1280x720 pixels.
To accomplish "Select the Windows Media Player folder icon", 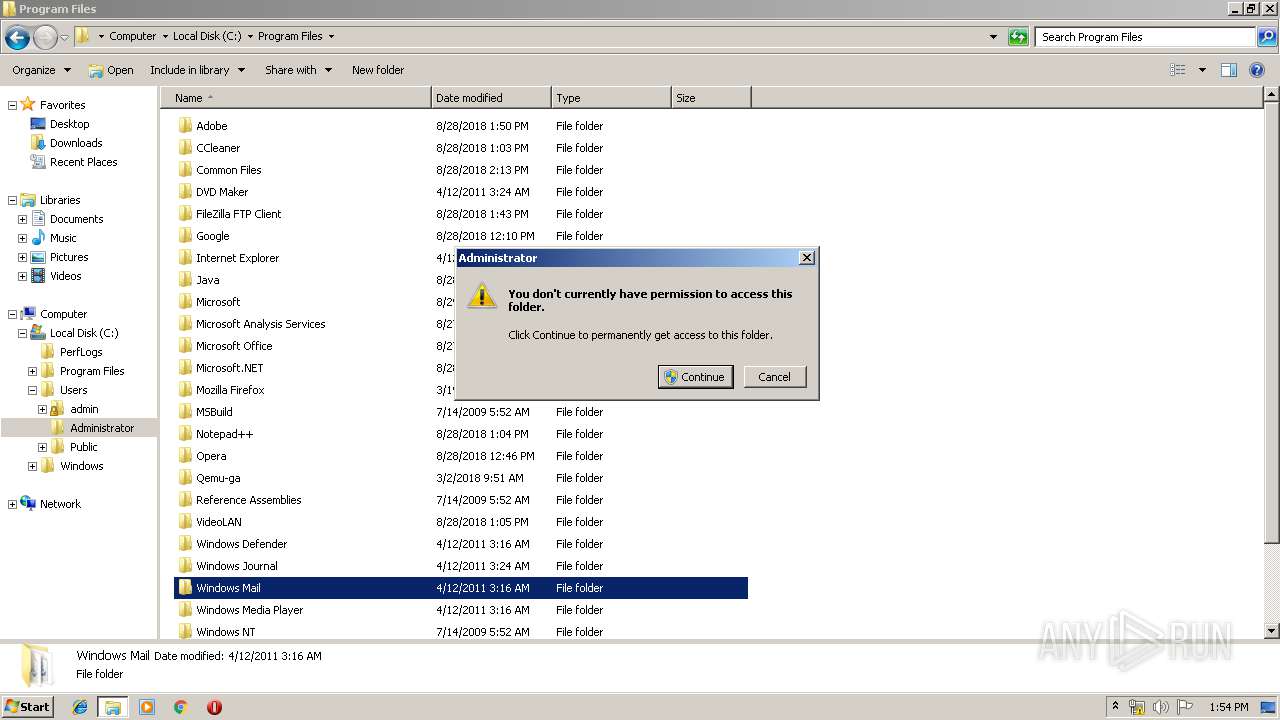I will click(185, 610).
